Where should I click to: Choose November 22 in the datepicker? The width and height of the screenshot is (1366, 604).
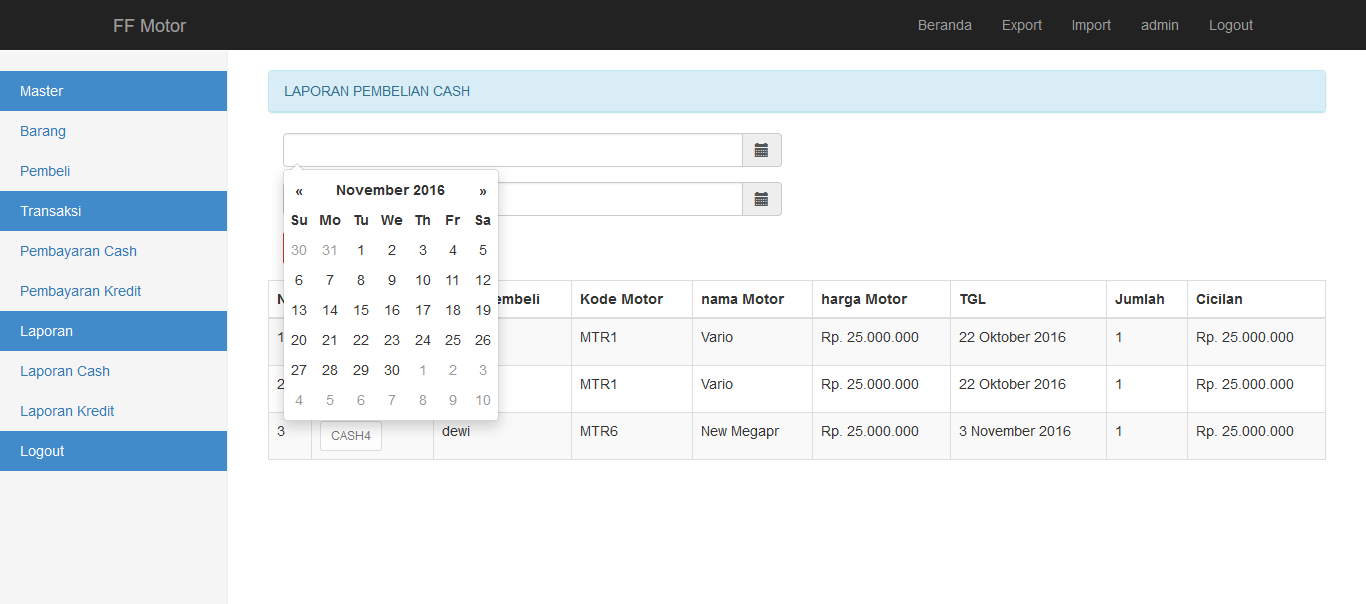pos(361,341)
